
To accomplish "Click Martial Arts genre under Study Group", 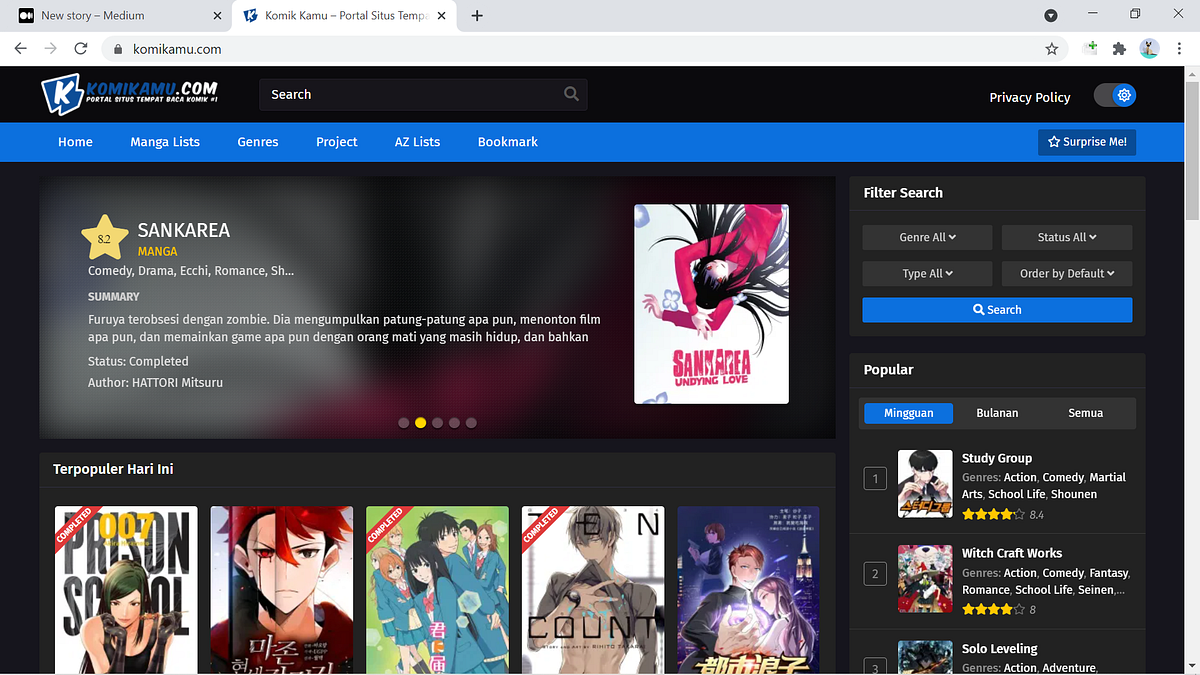I will 1044,486.
